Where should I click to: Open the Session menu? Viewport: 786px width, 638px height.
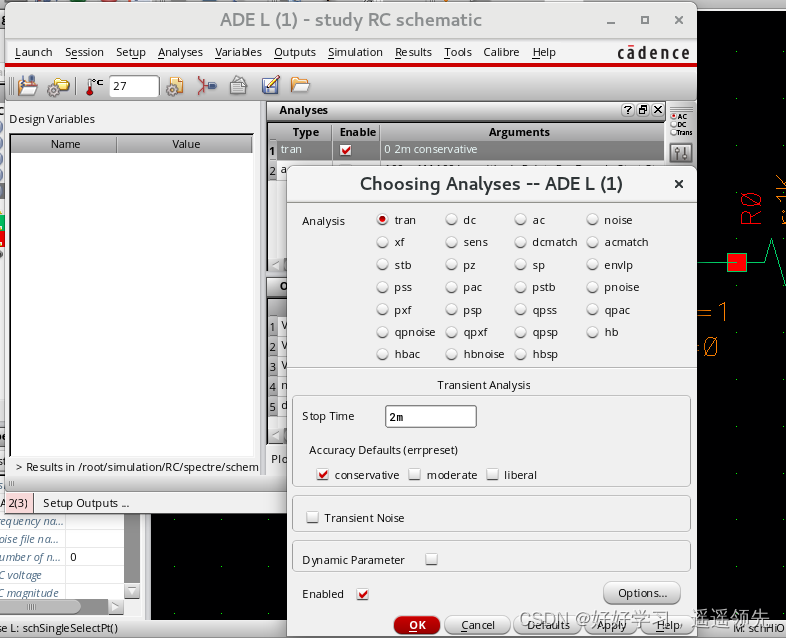click(84, 52)
